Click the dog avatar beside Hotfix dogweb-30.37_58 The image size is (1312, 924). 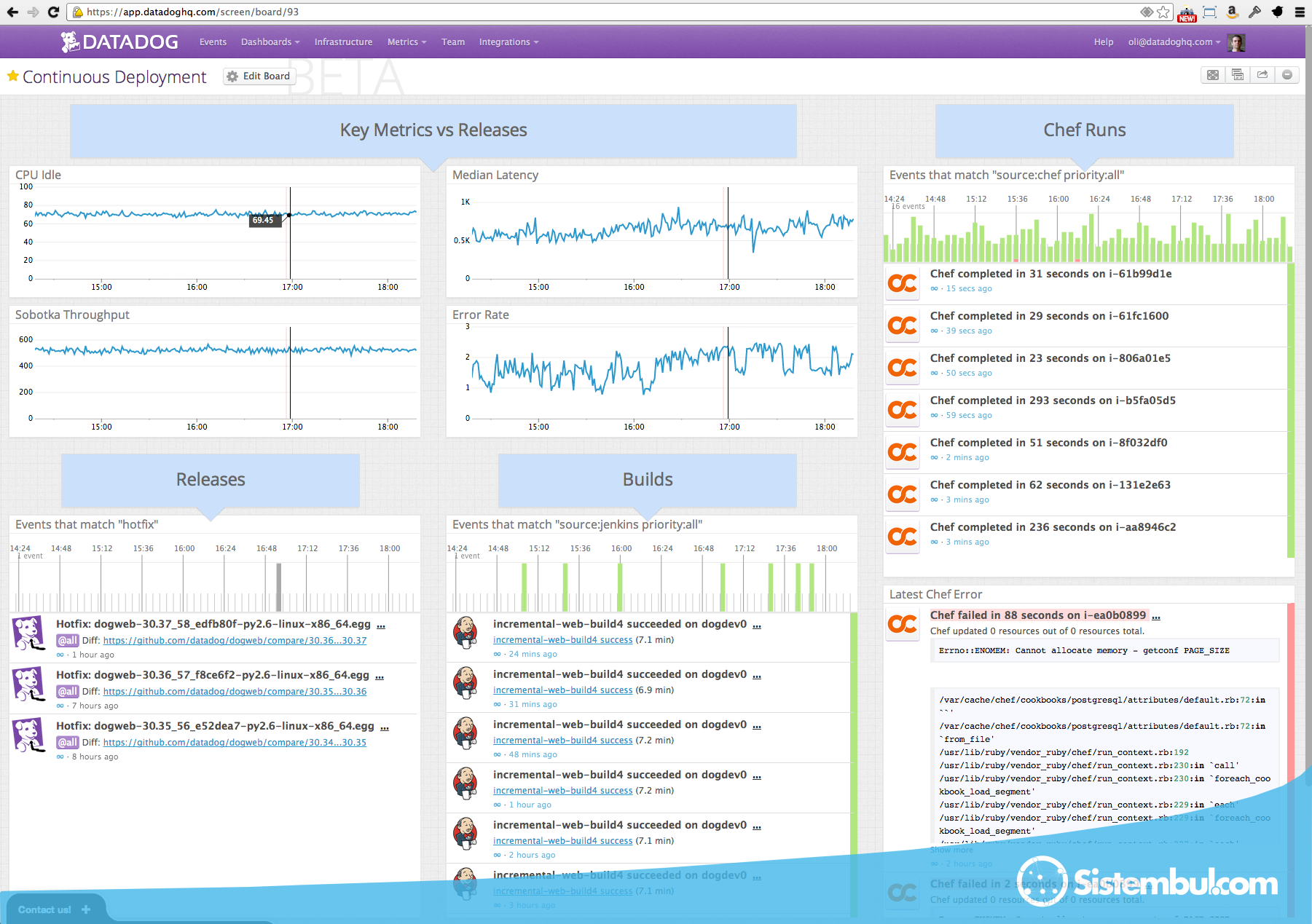(29, 633)
